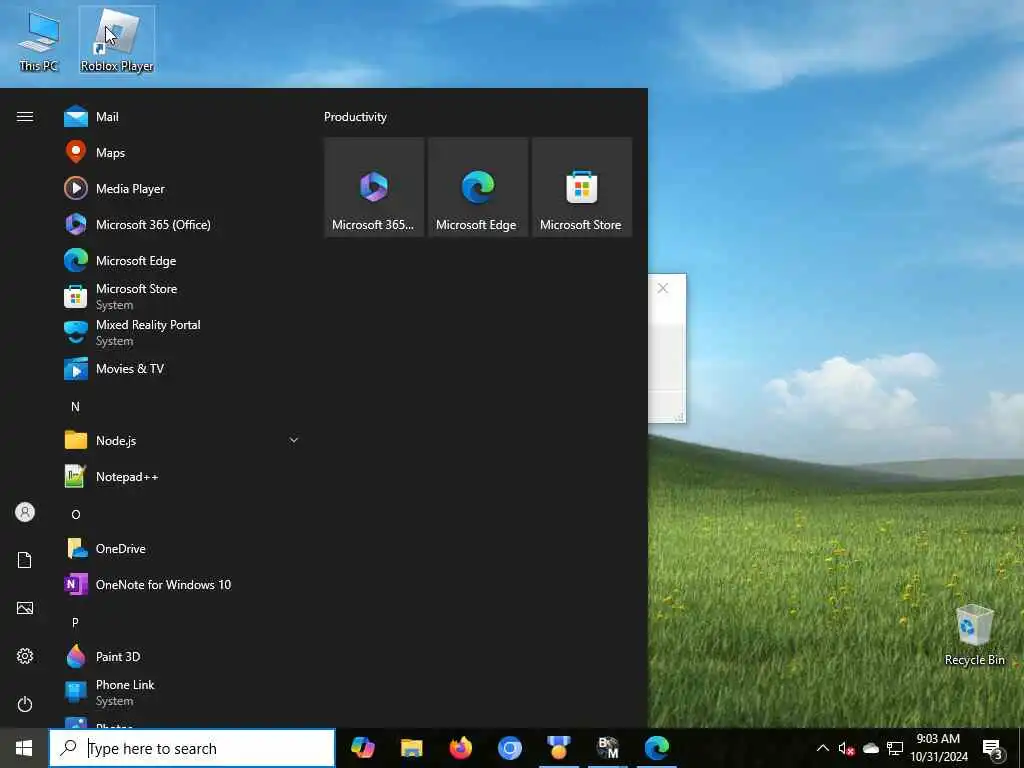Click the Node.js folder icon

[76, 440]
